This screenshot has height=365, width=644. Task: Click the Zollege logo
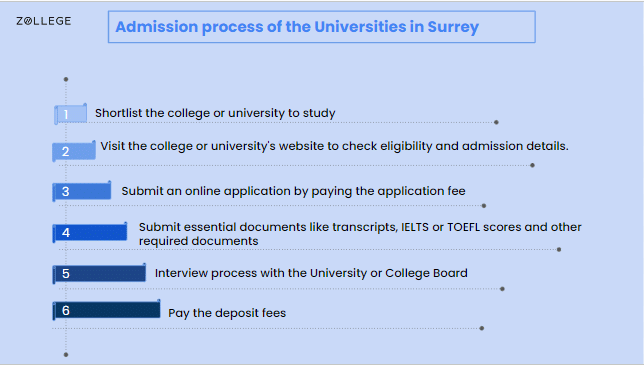click(x=44, y=21)
